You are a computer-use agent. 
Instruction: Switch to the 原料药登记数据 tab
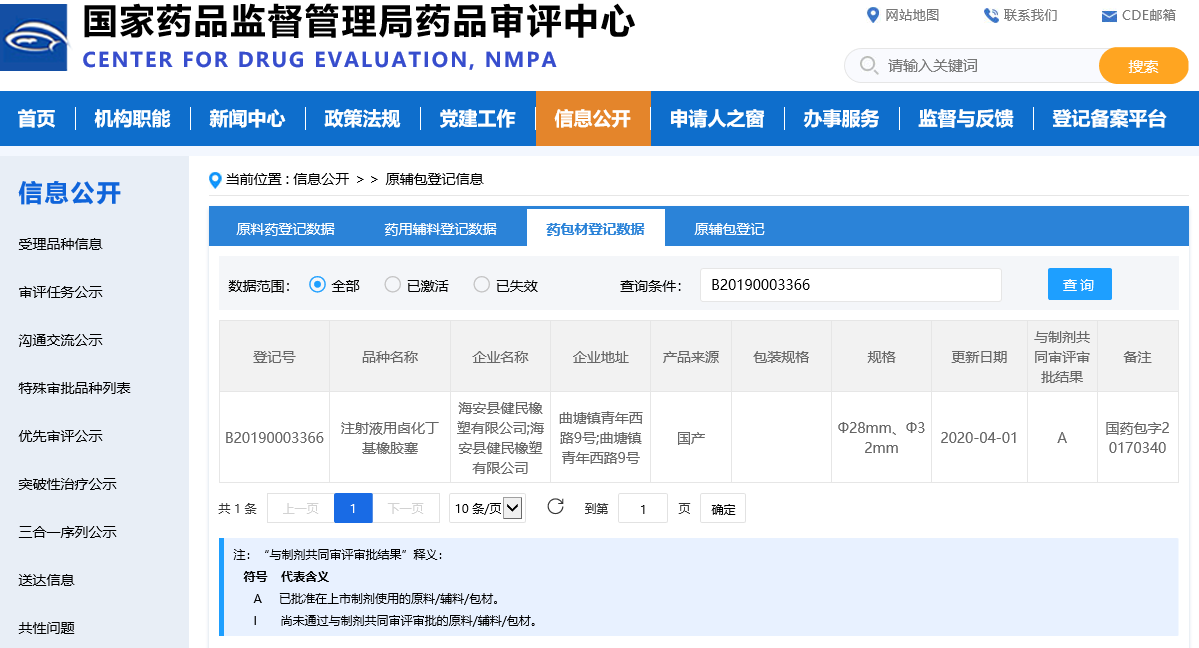pyautogui.click(x=285, y=229)
